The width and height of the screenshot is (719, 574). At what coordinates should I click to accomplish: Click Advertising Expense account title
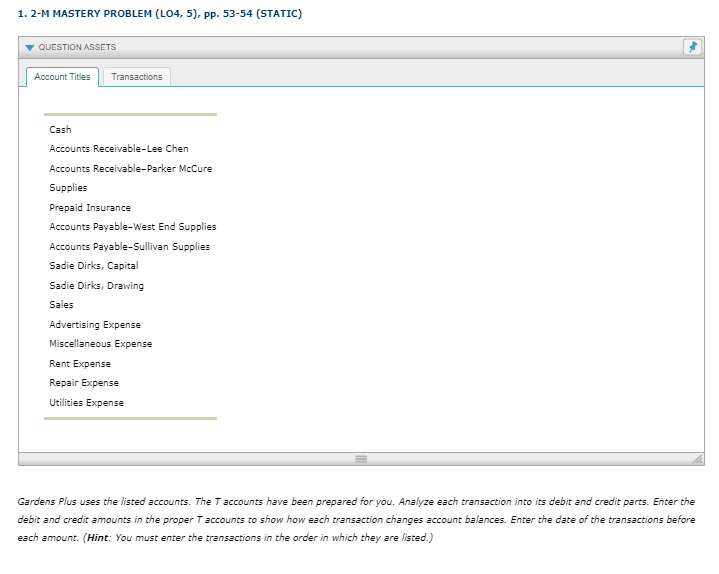click(95, 325)
